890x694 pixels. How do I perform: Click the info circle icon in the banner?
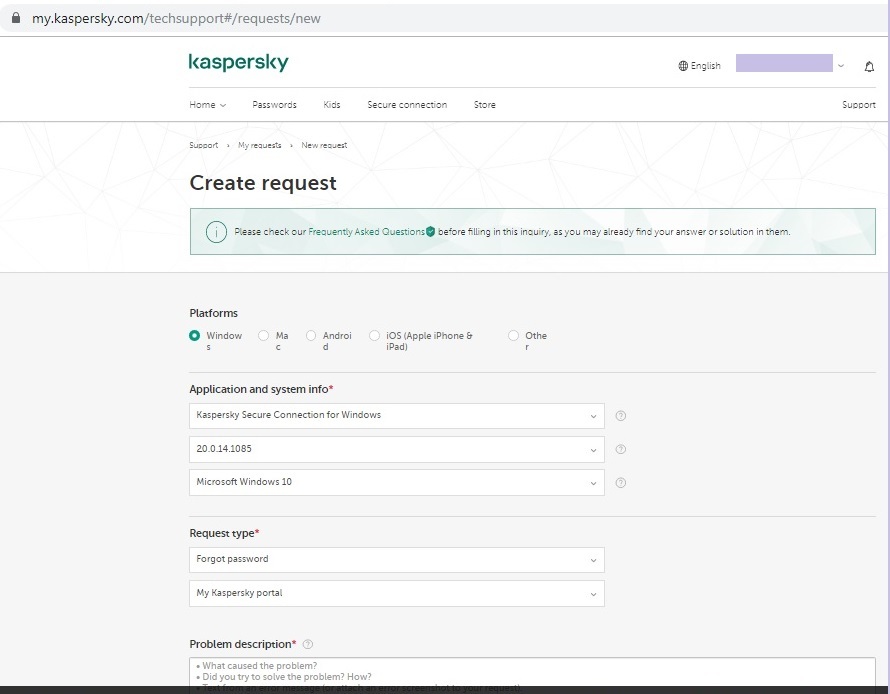click(216, 232)
